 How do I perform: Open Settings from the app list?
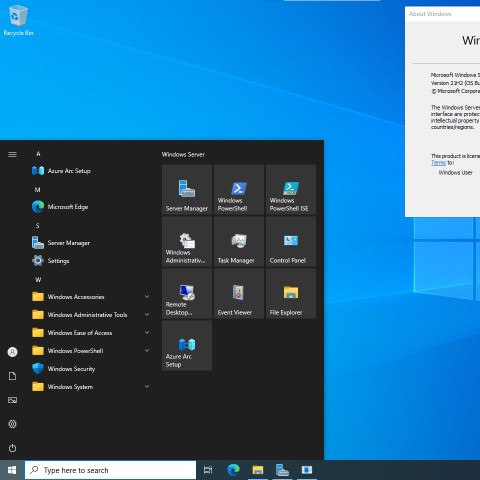click(x=90, y=261)
